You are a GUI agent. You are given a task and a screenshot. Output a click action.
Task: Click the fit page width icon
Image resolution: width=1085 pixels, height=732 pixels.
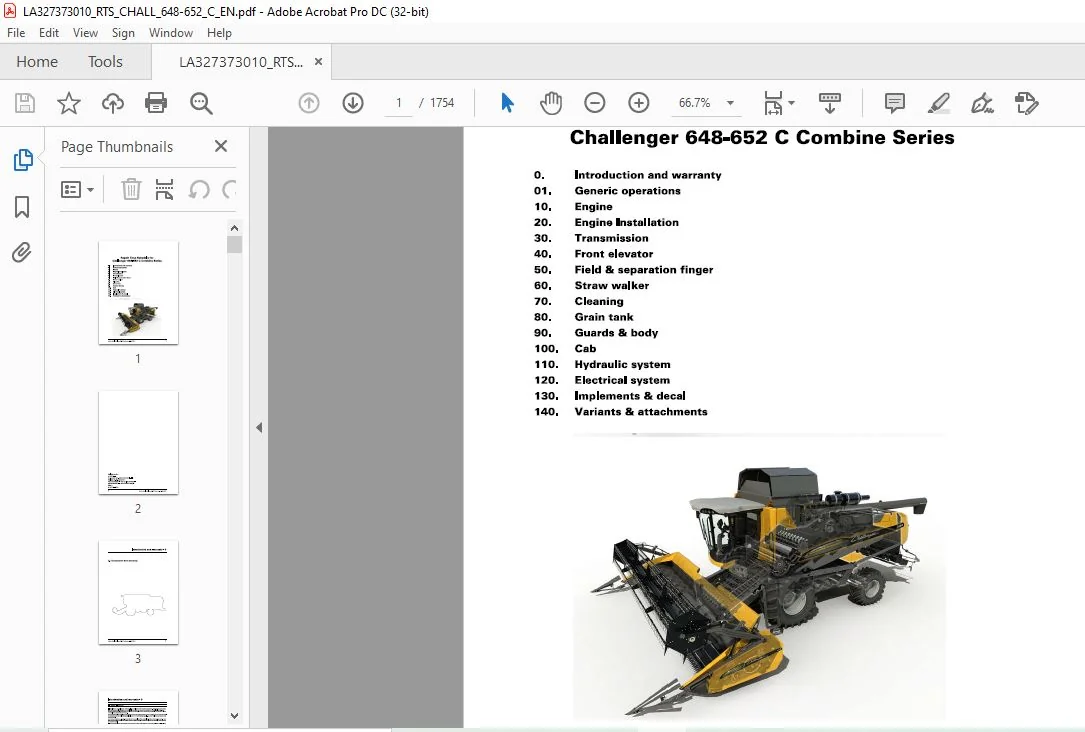773,103
